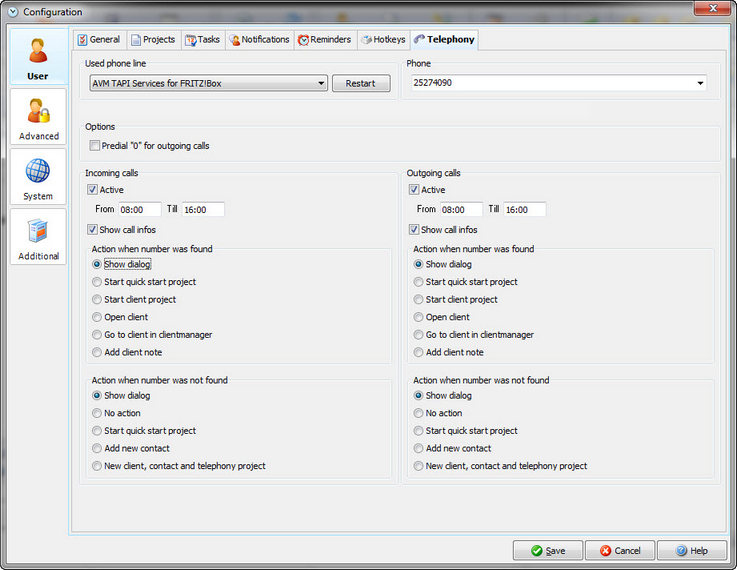Open the System settings section
Viewport: 737px width, 570px height.
click(x=38, y=177)
